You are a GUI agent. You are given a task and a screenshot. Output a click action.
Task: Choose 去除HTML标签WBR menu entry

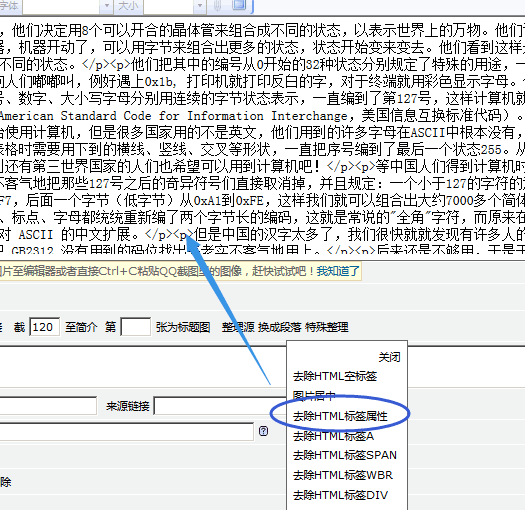pyautogui.click(x=343, y=475)
